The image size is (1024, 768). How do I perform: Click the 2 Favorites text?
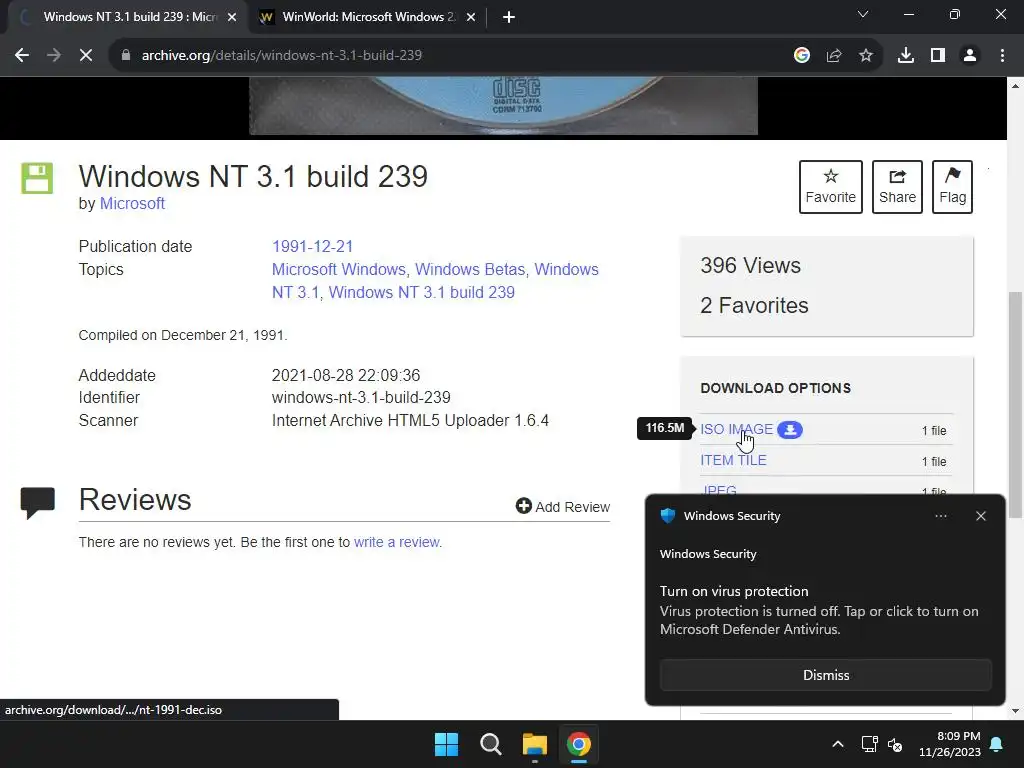(x=754, y=306)
